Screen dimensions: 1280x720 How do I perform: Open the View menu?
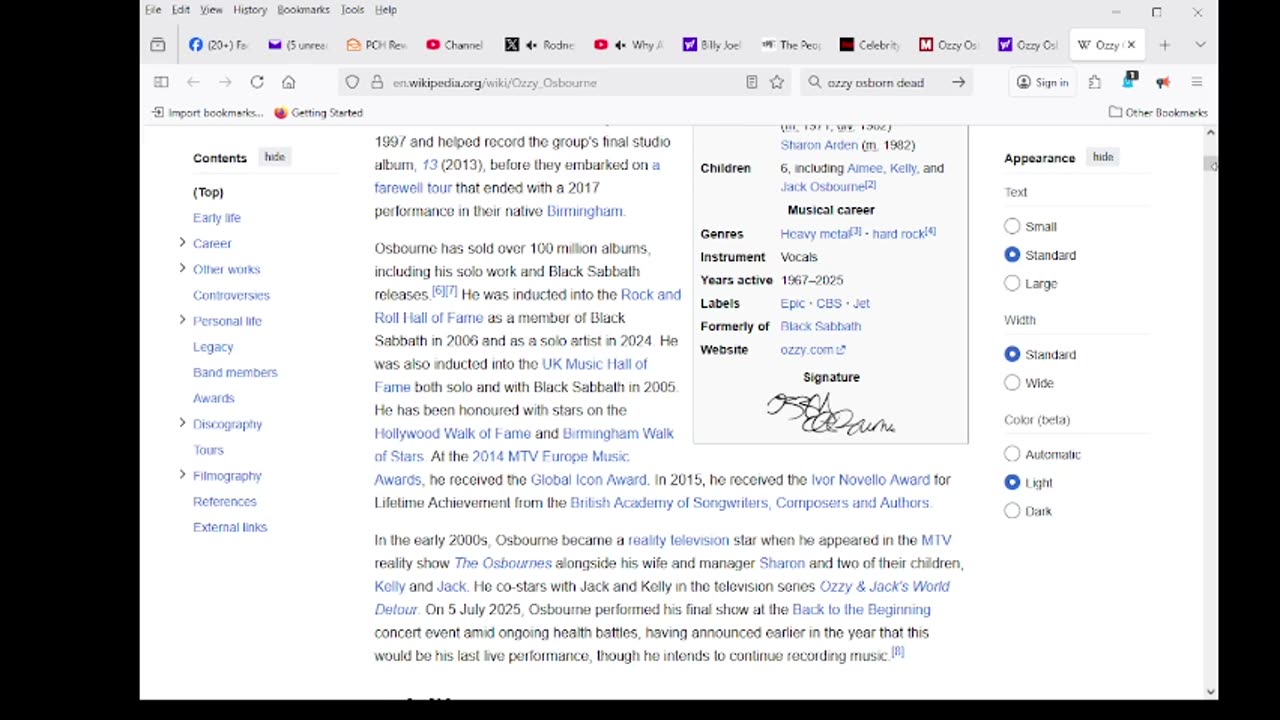pos(211,10)
